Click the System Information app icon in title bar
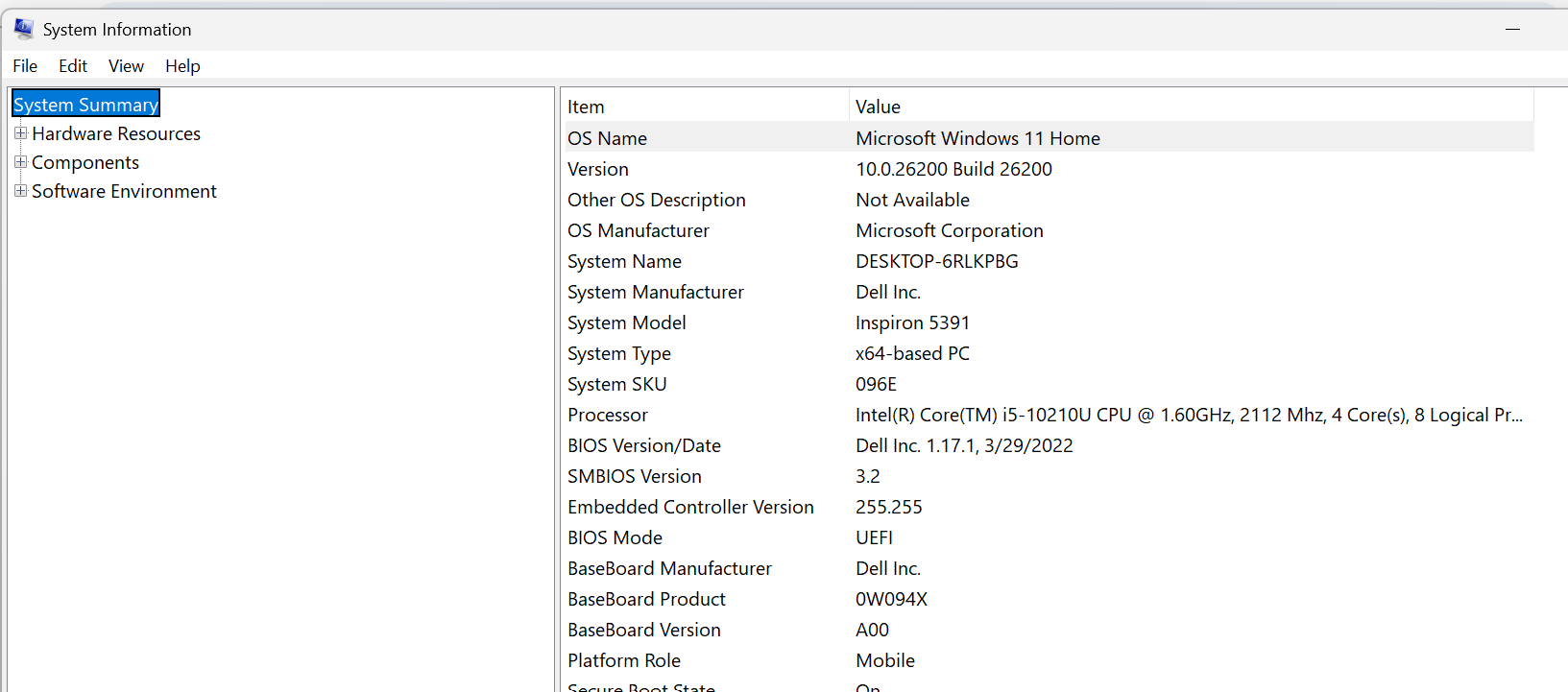1568x692 pixels. pyautogui.click(x=24, y=29)
